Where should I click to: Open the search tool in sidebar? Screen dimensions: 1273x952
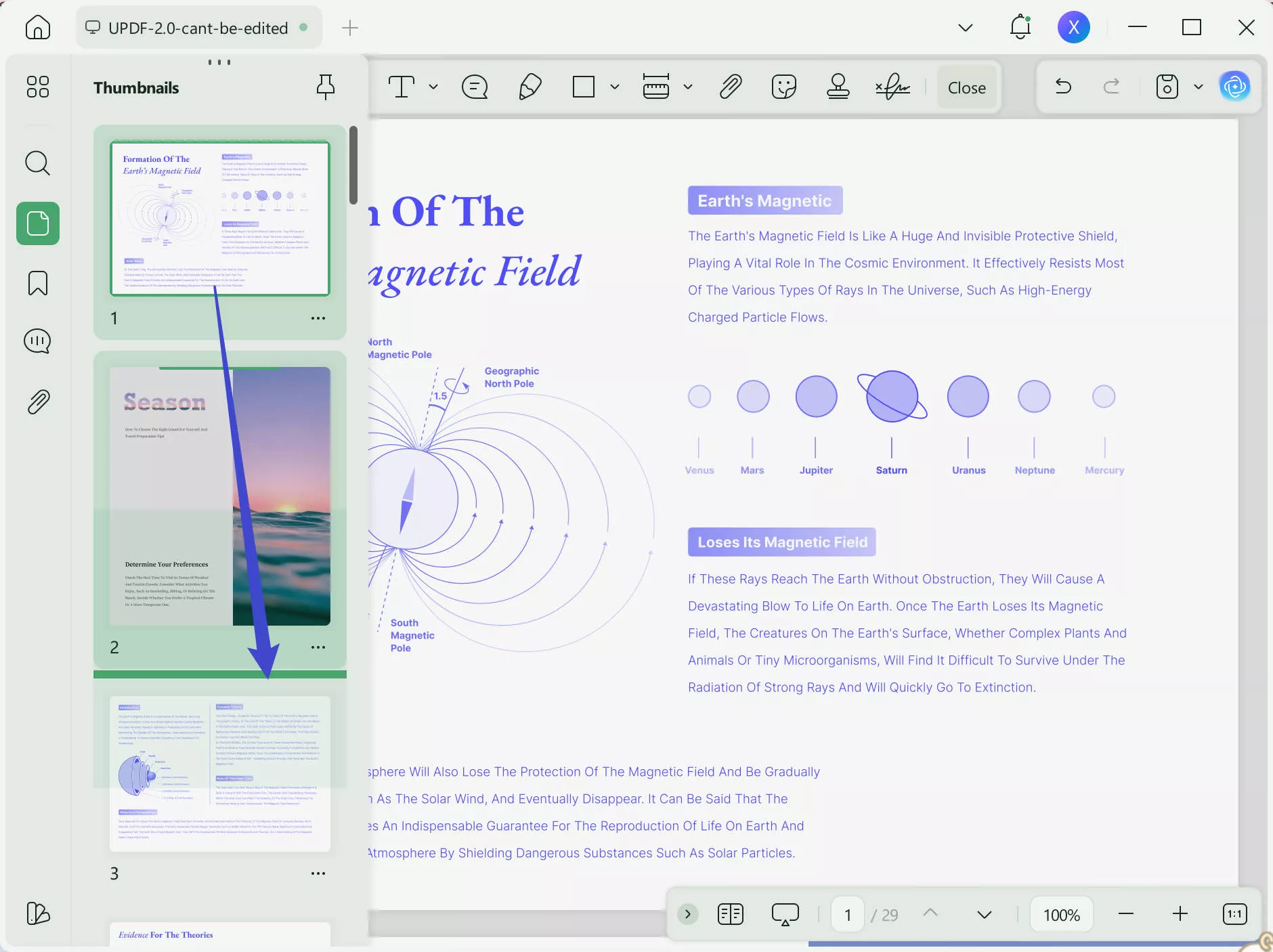click(x=37, y=163)
